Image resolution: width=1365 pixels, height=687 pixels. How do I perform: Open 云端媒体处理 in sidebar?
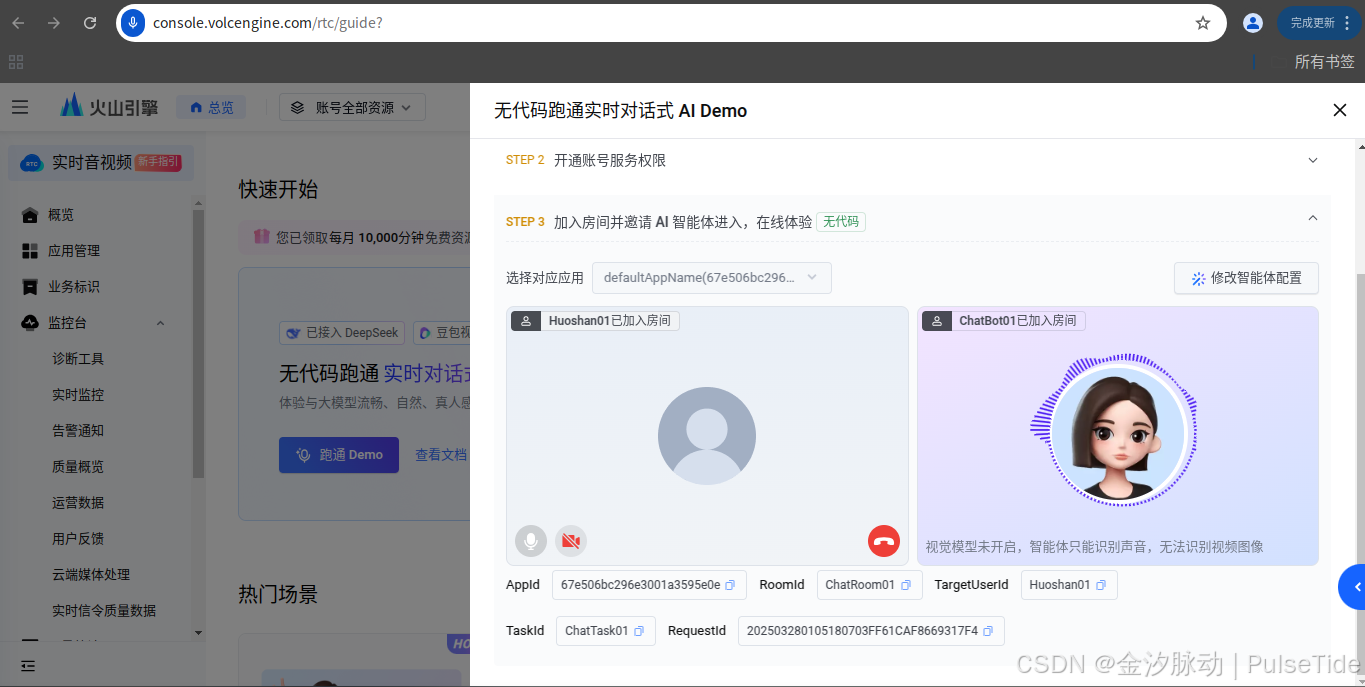pos(91,575)
